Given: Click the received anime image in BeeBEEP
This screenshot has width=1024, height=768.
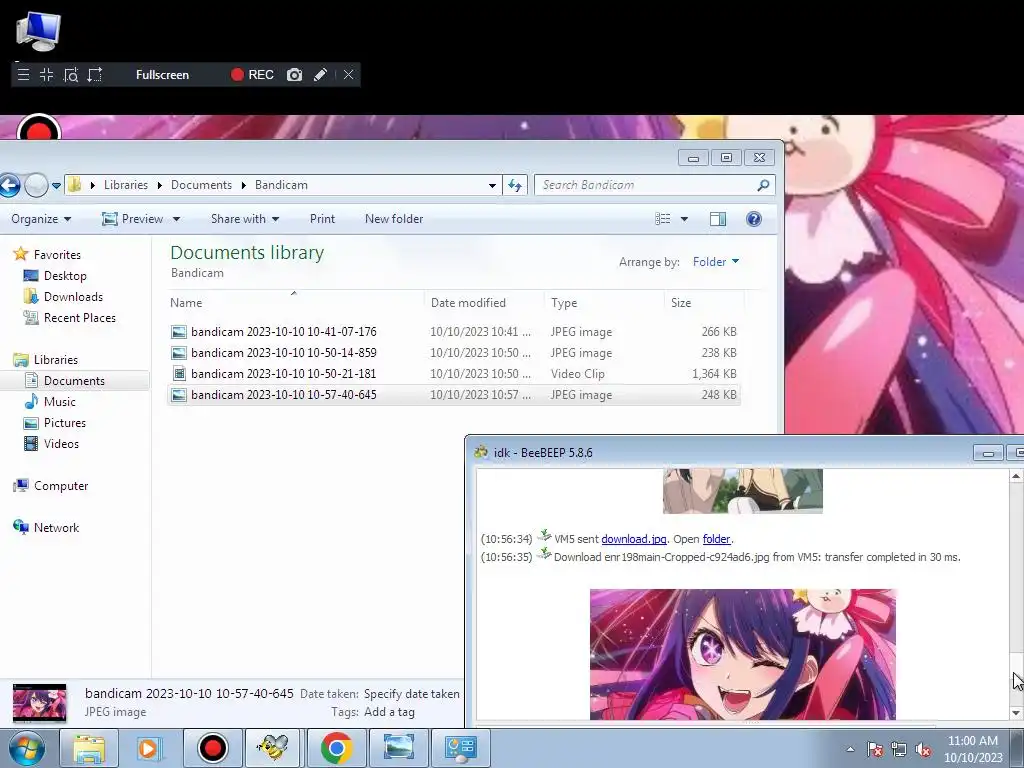Looking at the screenshot, I should pos(743,654).
